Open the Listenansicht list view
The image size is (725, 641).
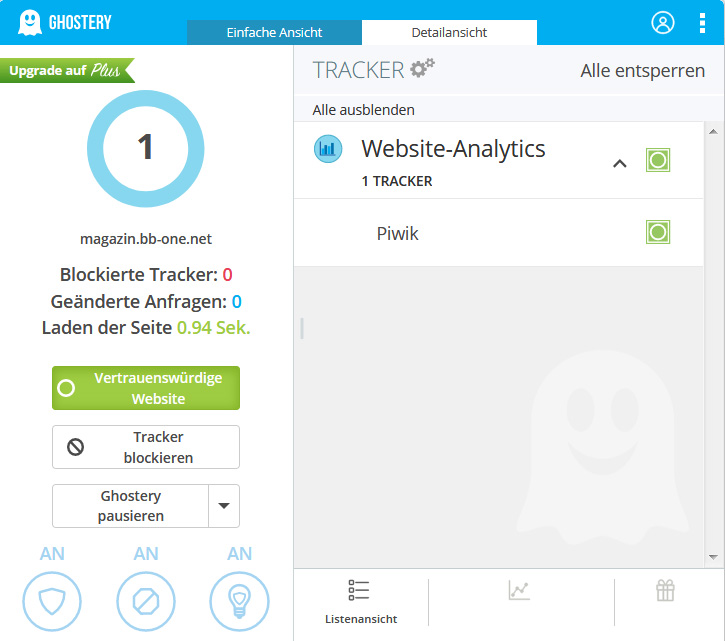(361, 602)
